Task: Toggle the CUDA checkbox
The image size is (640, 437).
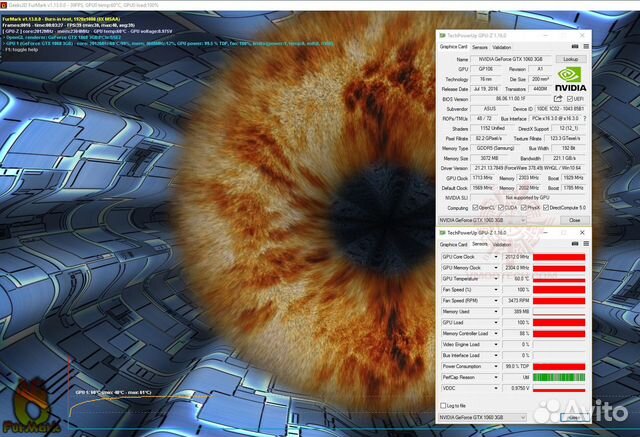Action: pyautogui.click(x=501, y=208)
